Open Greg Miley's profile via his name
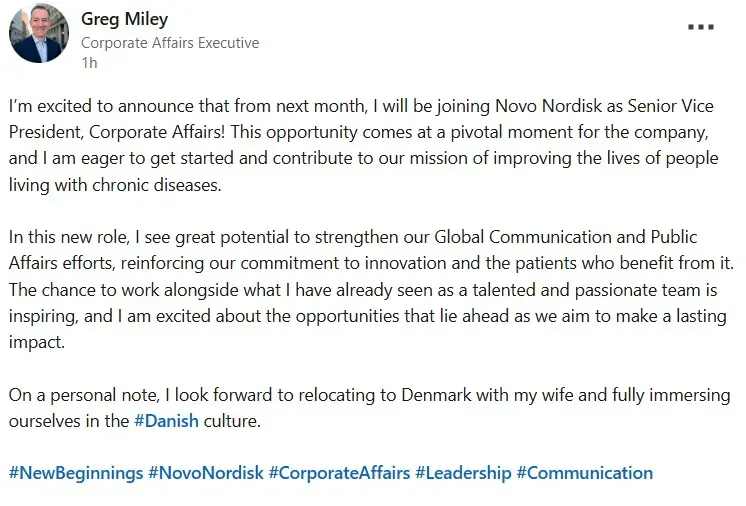Image resolution: width=746 pixels, height=506 pixels. [x=124, y=19]
